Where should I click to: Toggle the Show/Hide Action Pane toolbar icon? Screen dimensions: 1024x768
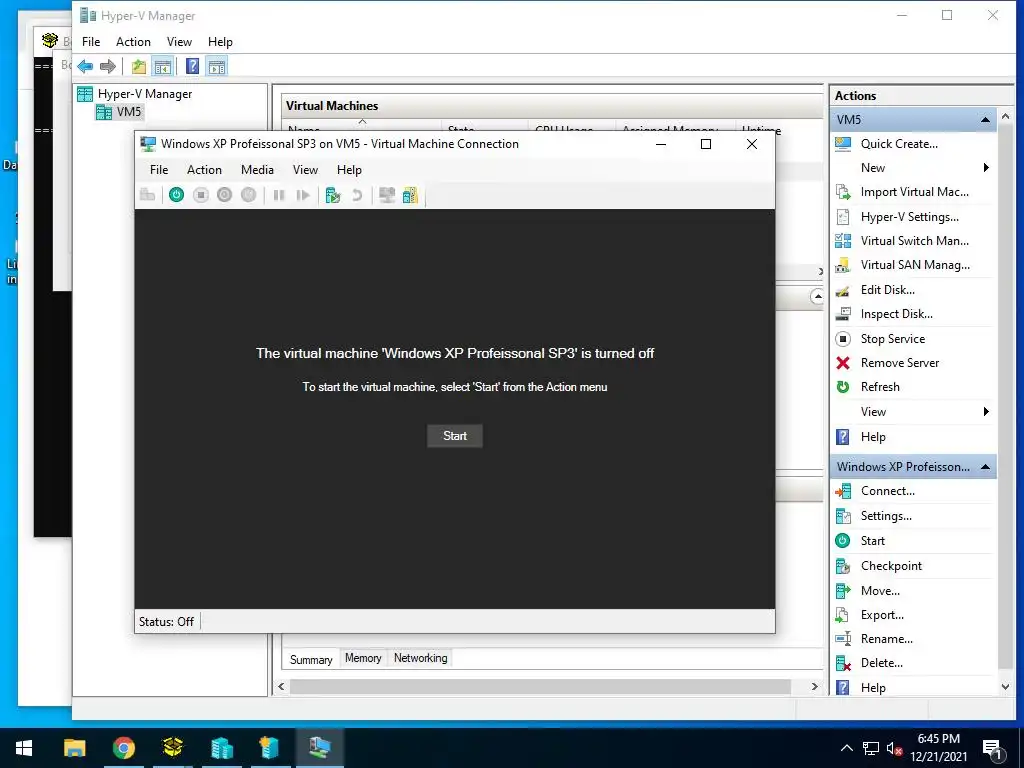pos(217,66)
